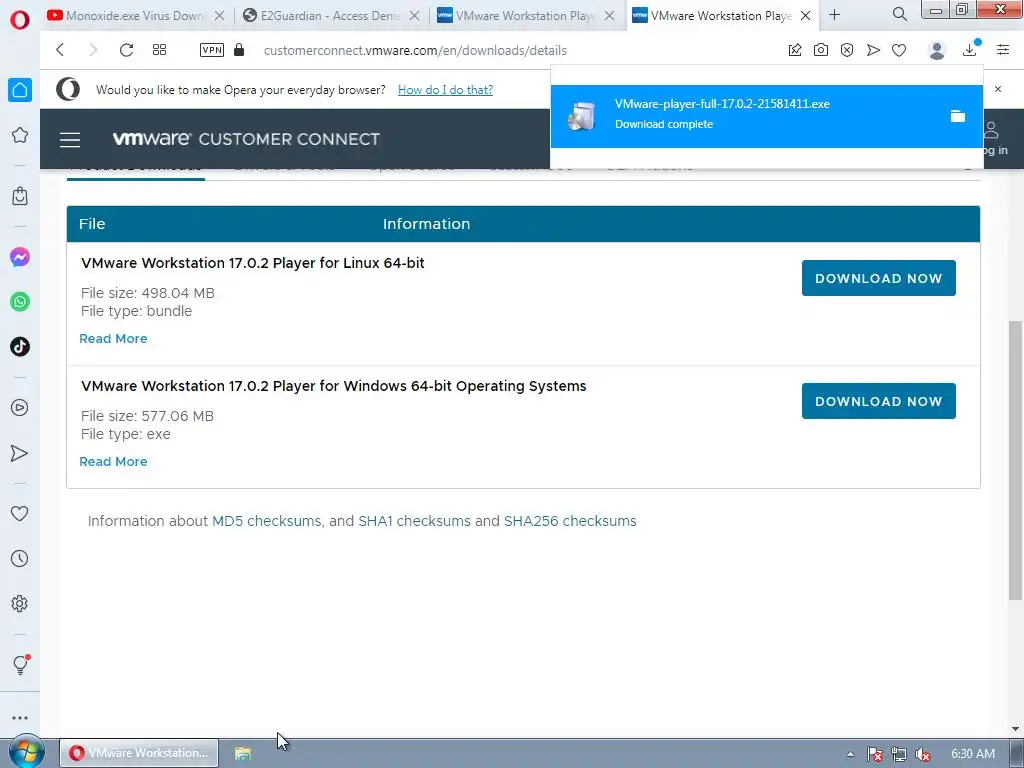Open the downloads panel icon
Screen dimensions: 1024x768
[970, 50]
